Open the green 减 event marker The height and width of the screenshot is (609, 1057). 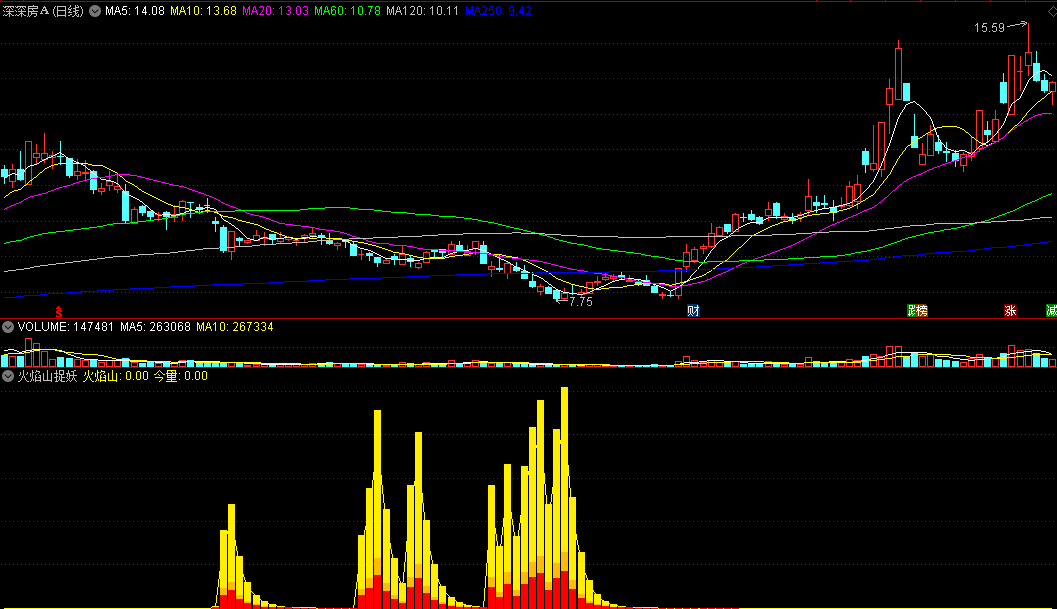click(x=1051, y=311)
